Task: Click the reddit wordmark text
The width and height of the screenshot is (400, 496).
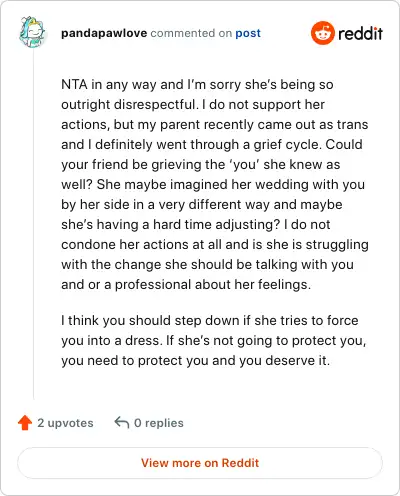Action: (361, 33)
